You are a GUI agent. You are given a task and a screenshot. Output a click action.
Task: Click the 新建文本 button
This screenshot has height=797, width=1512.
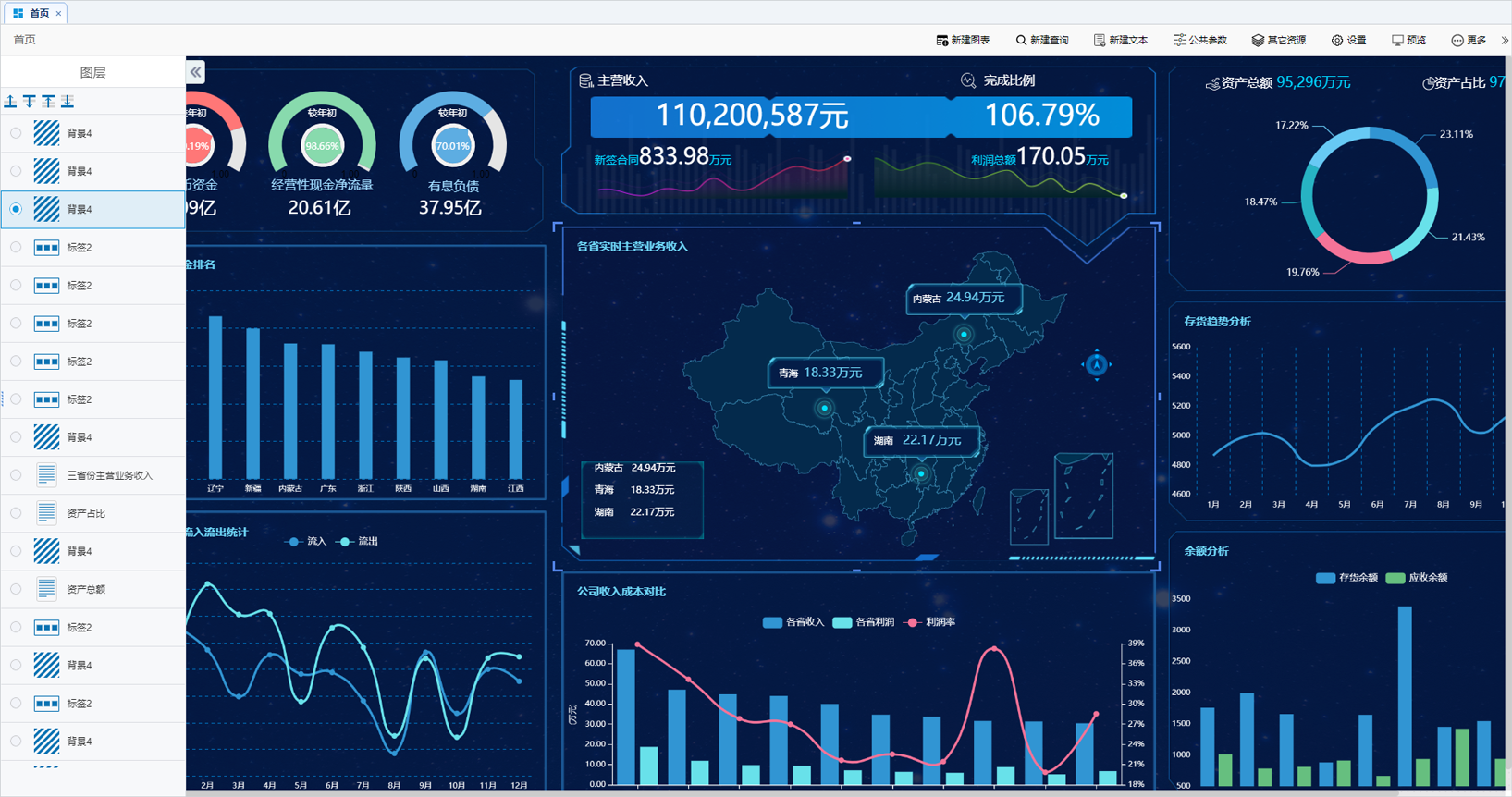click(x=1121, y=40)
